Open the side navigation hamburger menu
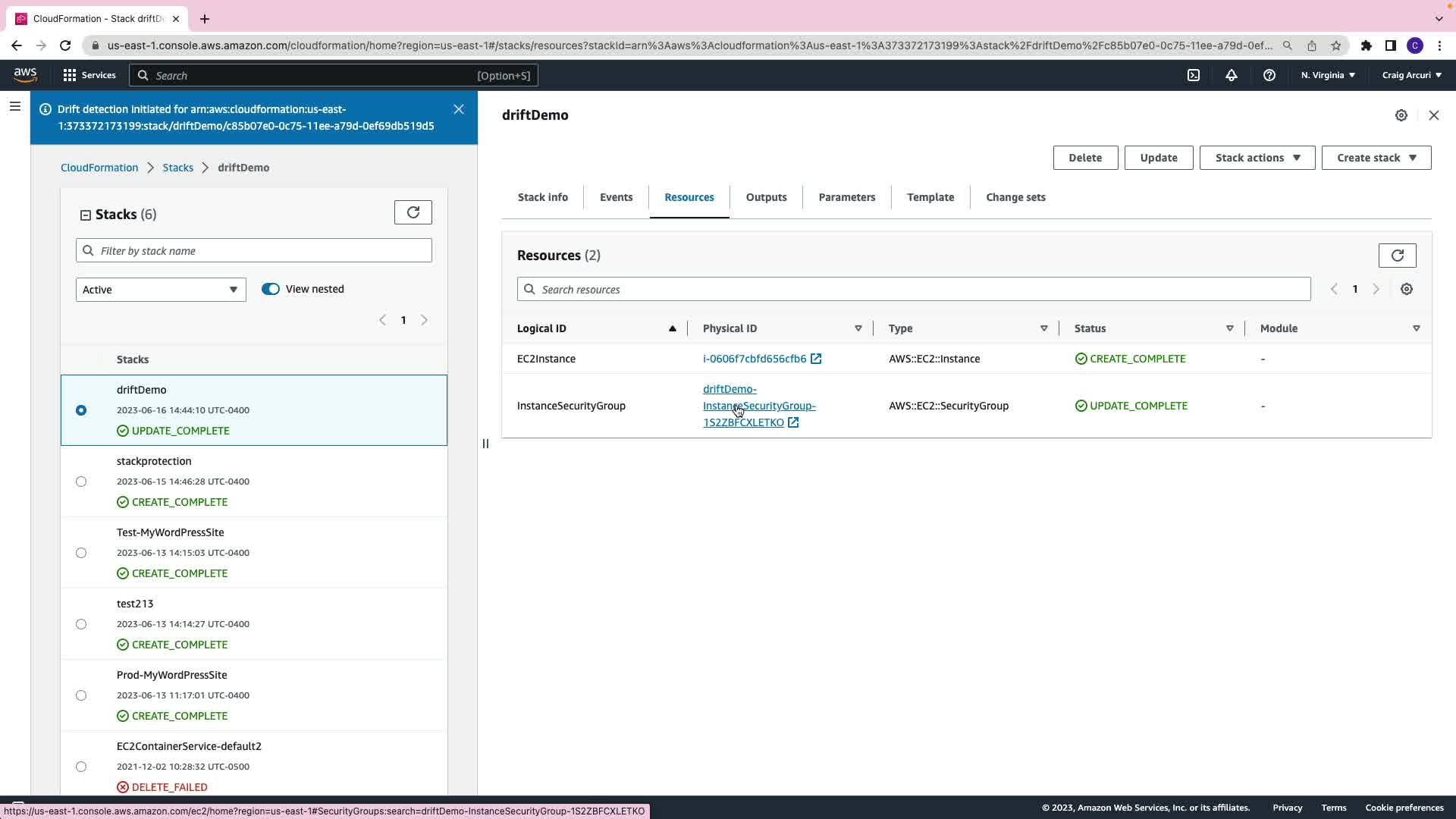 click(x=15, y=107)
